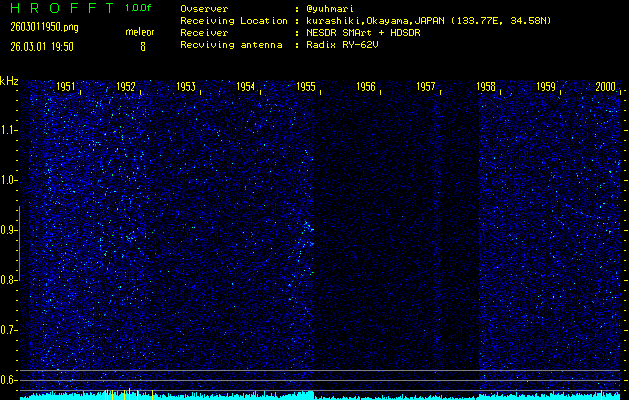Viewport: 629px width, 400px height.
Task: Click the 1.0 kHz axis label
Action: (7, 181)
